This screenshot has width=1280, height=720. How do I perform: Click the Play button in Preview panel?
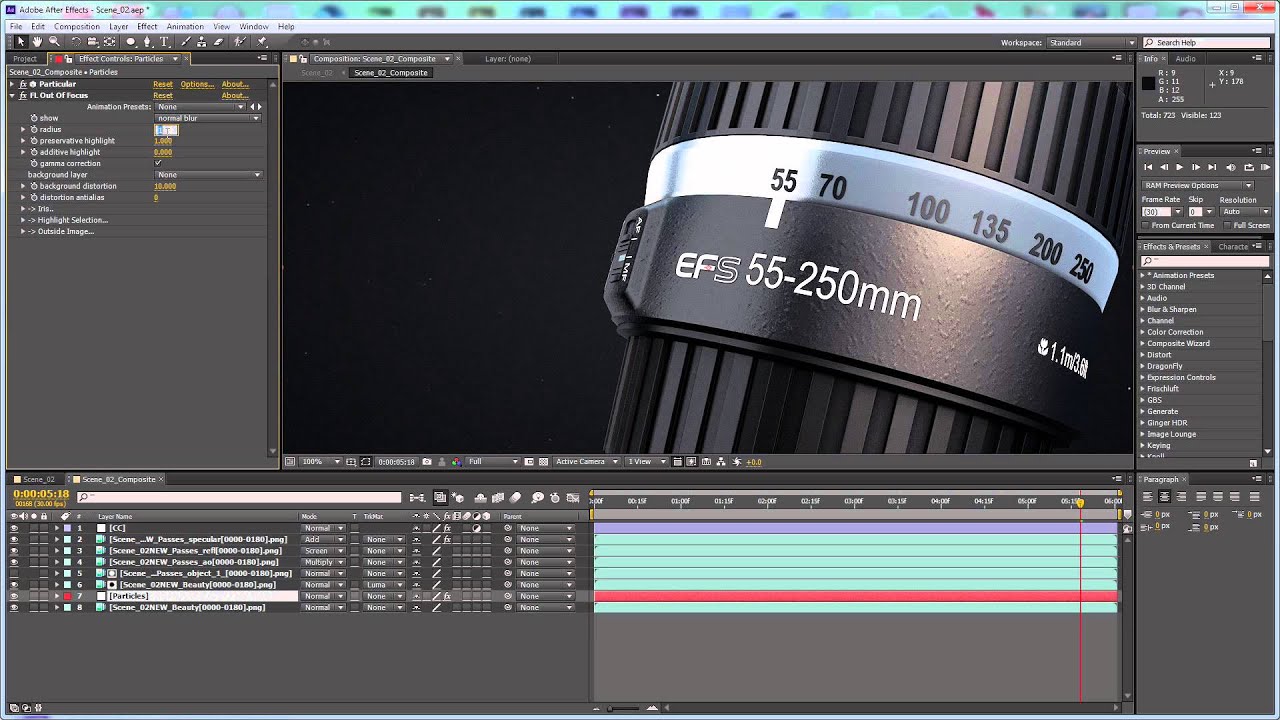tap(1179, 167)
